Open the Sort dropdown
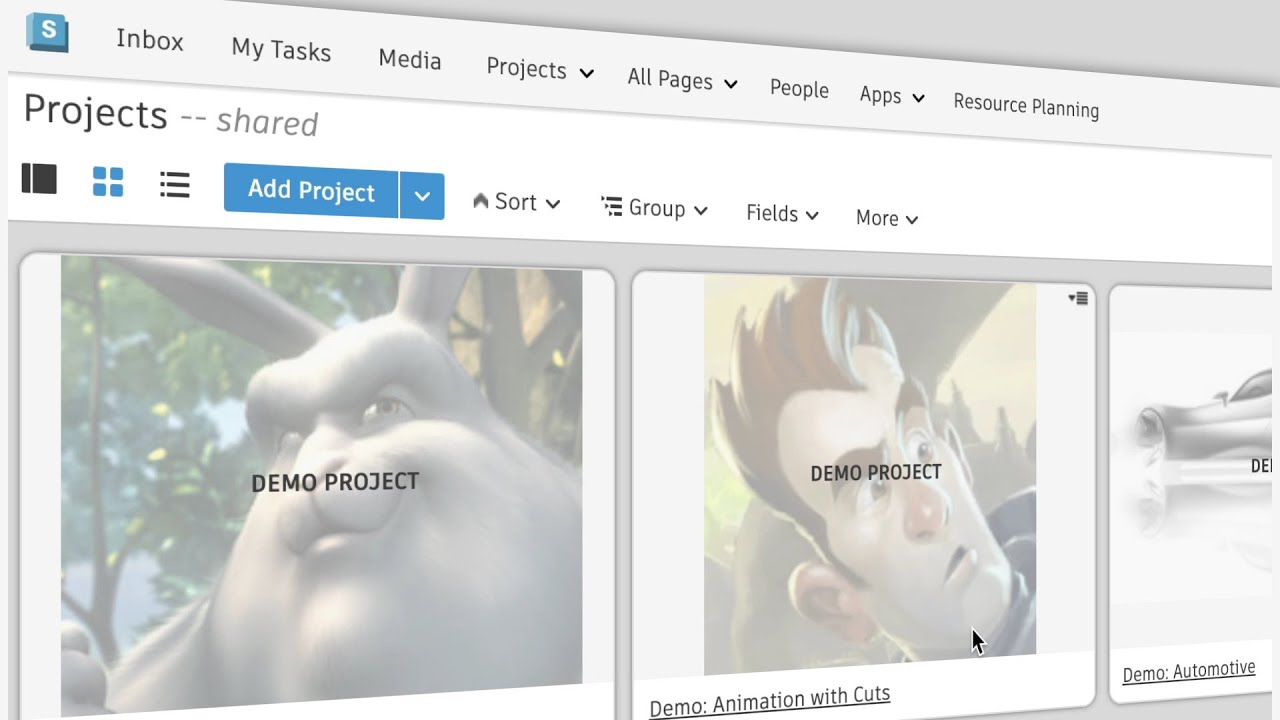 (516, 202)
